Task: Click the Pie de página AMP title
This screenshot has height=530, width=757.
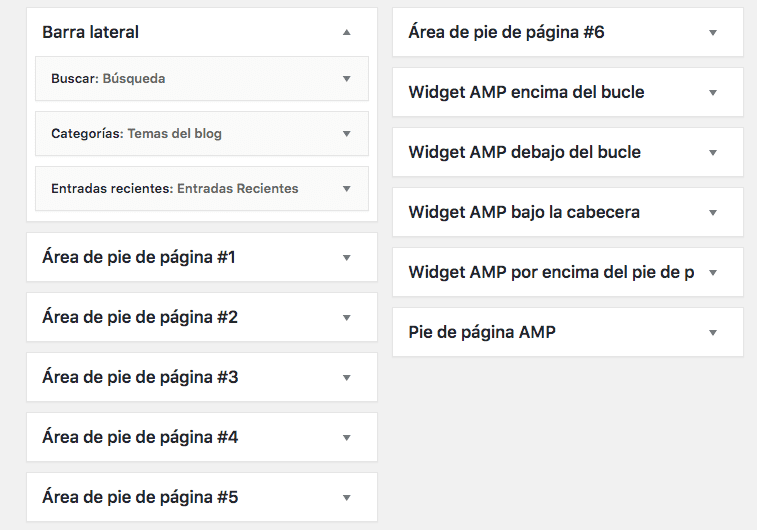Action: (481, 332)
